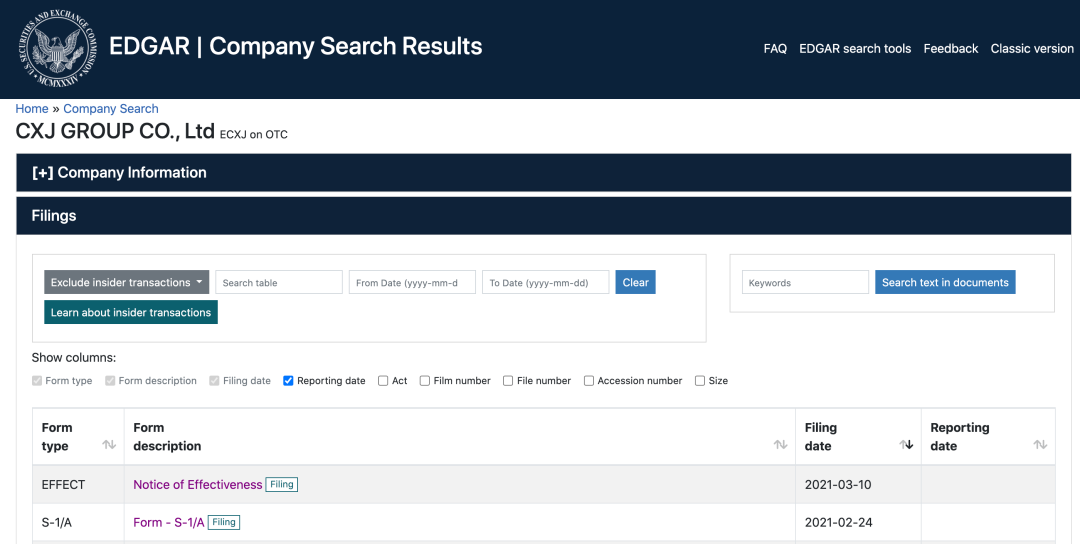The height and width of the screenshot is (544, 1080).
Task: Click Filing badge beside Notice of Effectiveness
Action: click(x=282, y=485)
